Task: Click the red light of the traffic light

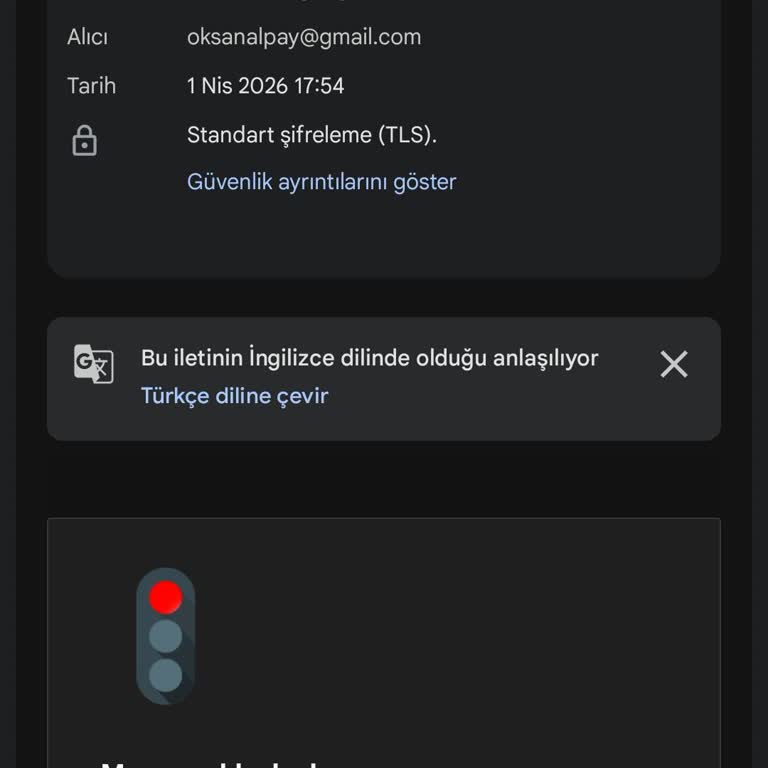Action: [x=166, y=598]
